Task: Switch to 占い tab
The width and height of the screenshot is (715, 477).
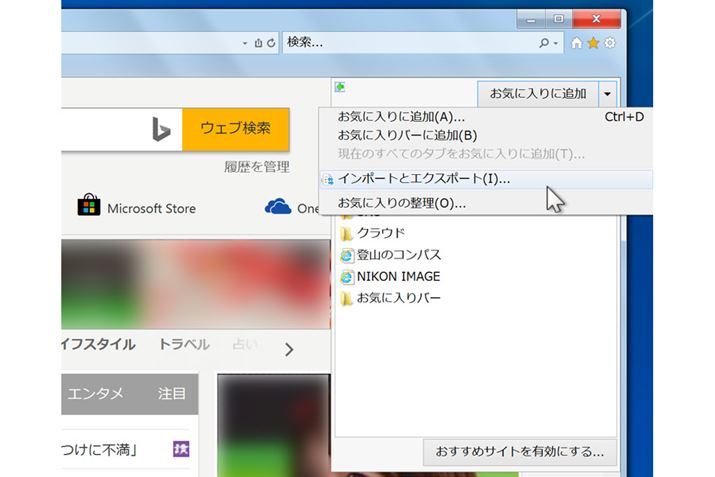Action: (245, 344)
